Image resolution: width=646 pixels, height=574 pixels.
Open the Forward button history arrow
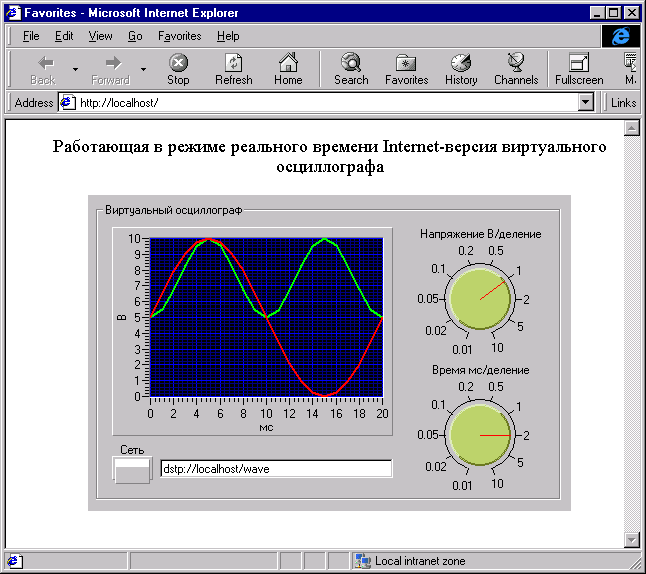(x=143, y=70)
